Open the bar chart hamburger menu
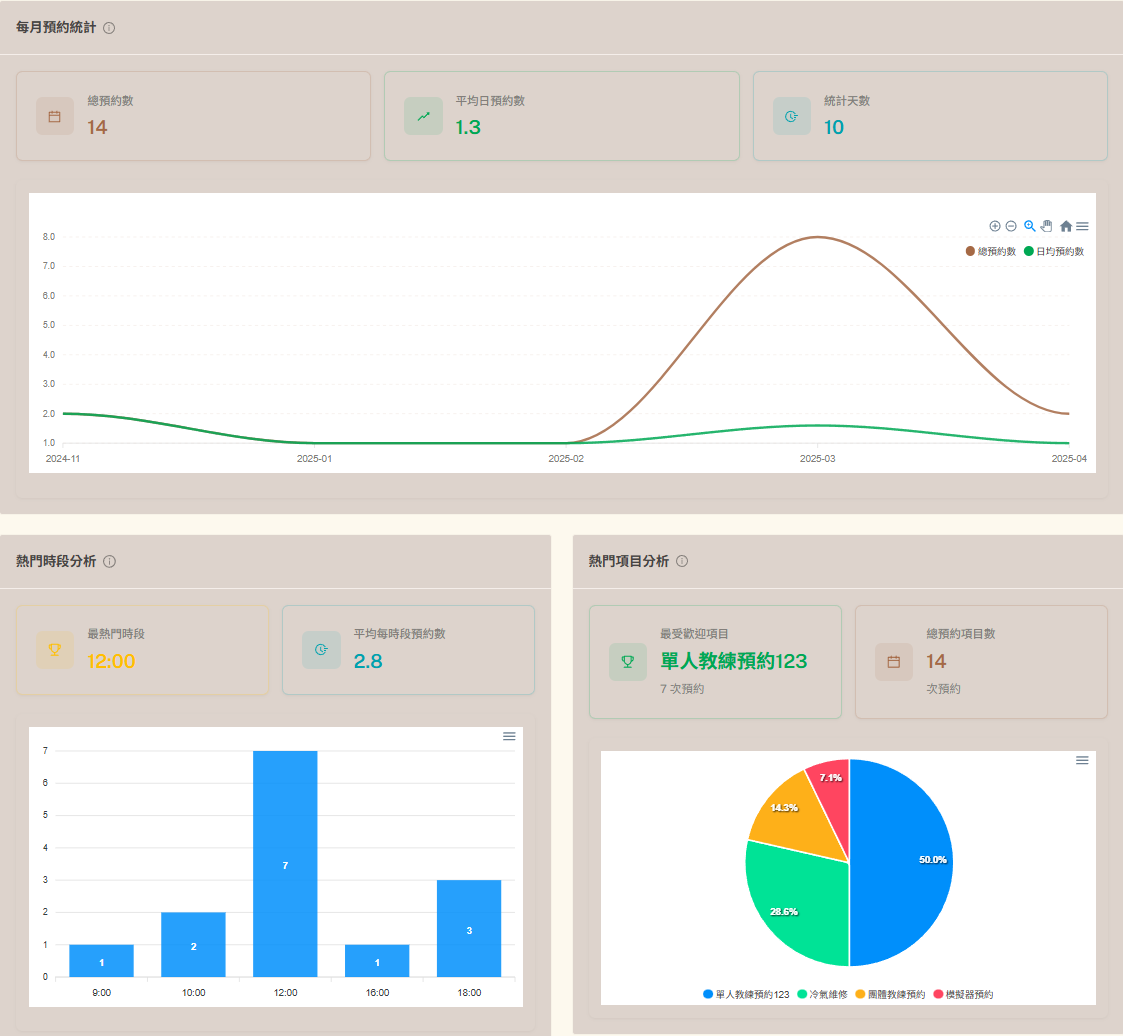Image resolution: width=1123 pixels, height=1036 pixels. coord(509,736)
